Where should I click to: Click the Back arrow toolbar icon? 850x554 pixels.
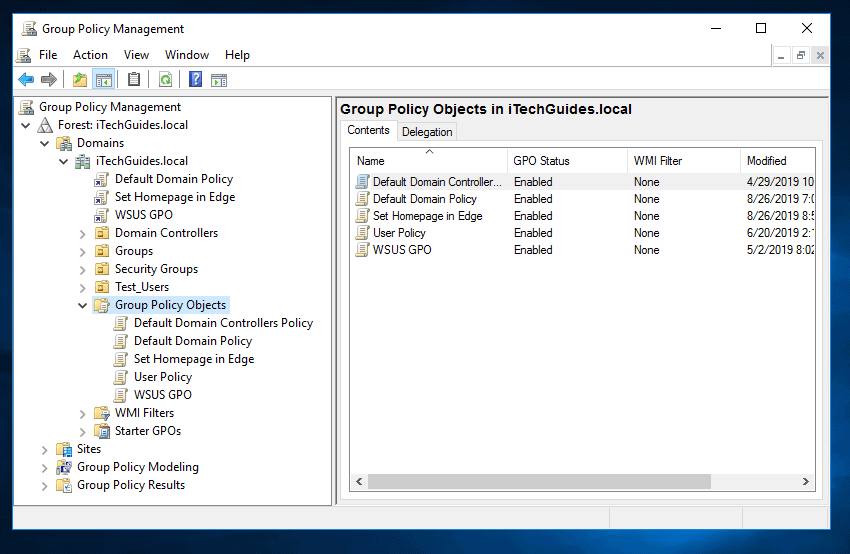pos(26,80)
